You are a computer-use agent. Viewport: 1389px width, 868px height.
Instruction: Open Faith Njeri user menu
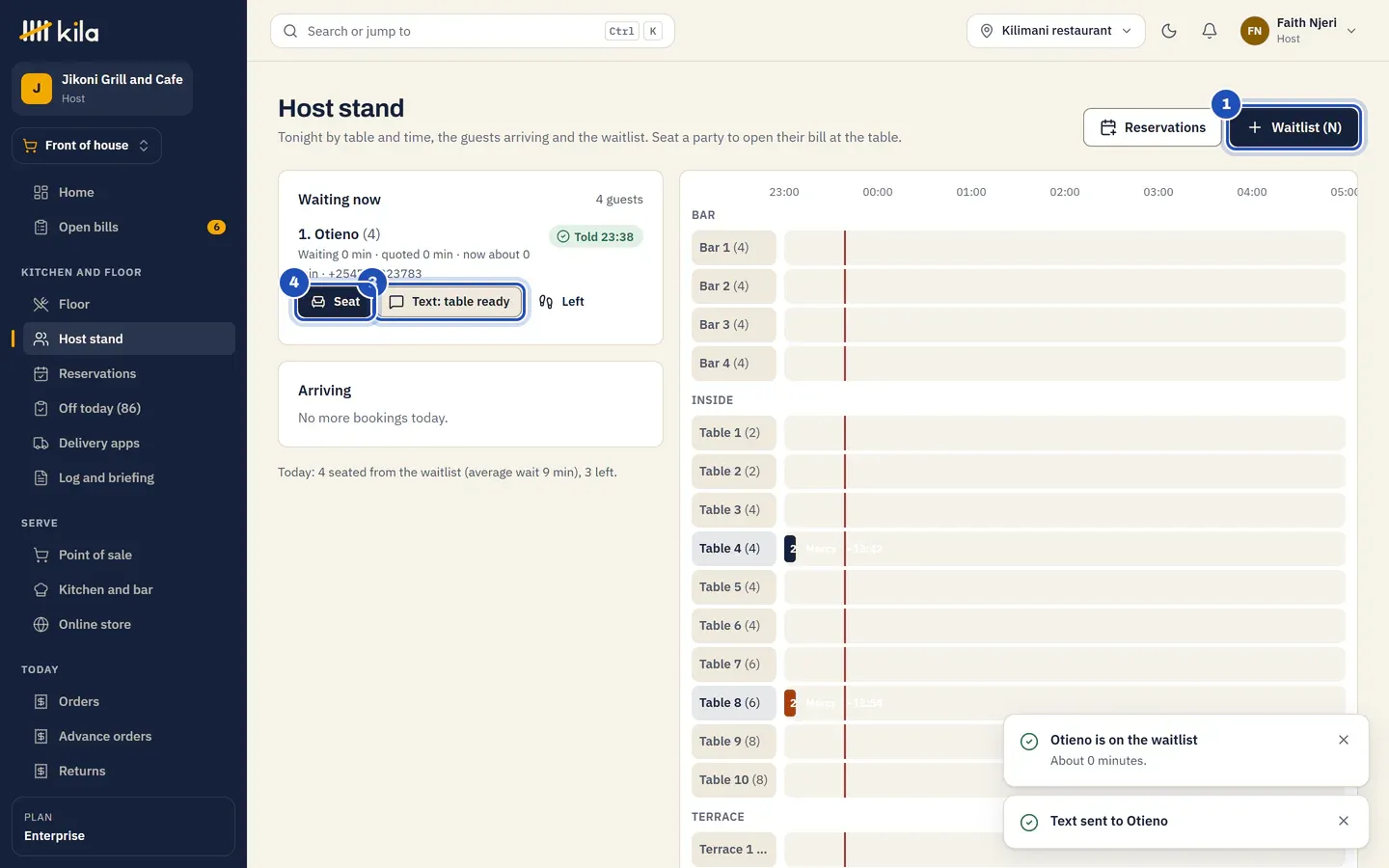click(1299, 31)
